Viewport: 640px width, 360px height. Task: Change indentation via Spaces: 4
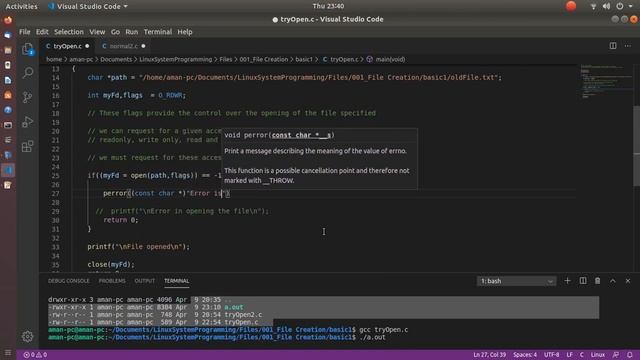525,355
